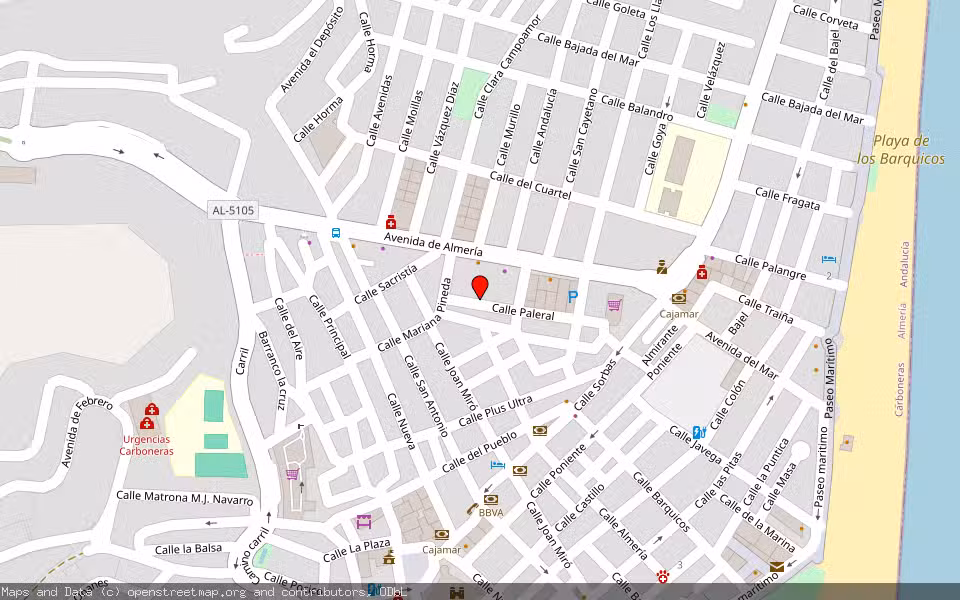Select the pink hostel icon near Calle La Plaza
The image size is (960, 600).
coord(364,522)
